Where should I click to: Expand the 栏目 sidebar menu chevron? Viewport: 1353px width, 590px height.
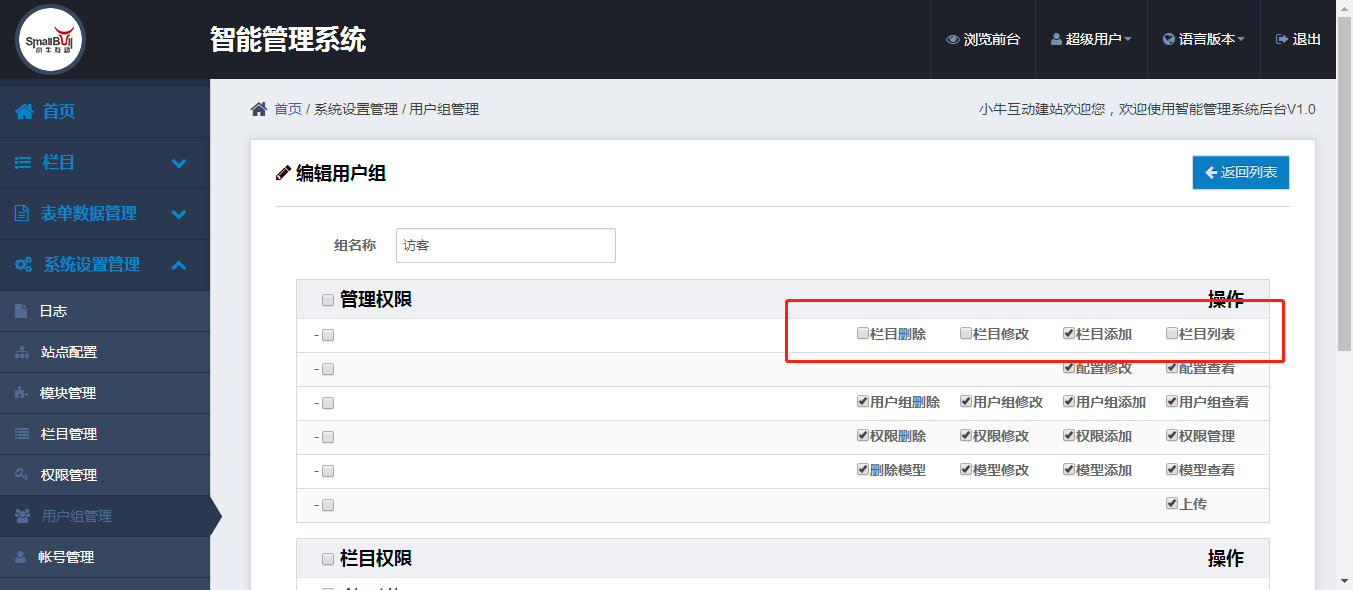click(179, 163)
